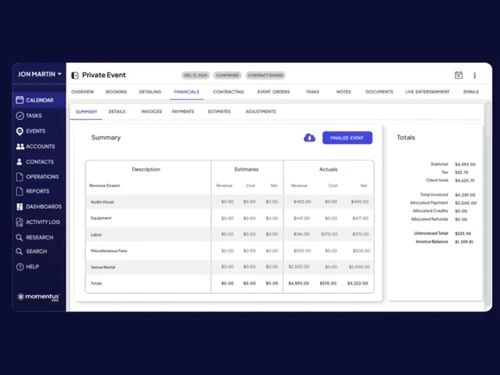This screenshot has height=375, width=500.
Task: Open the Reports document icon
Action: click(x=20, y=191)
